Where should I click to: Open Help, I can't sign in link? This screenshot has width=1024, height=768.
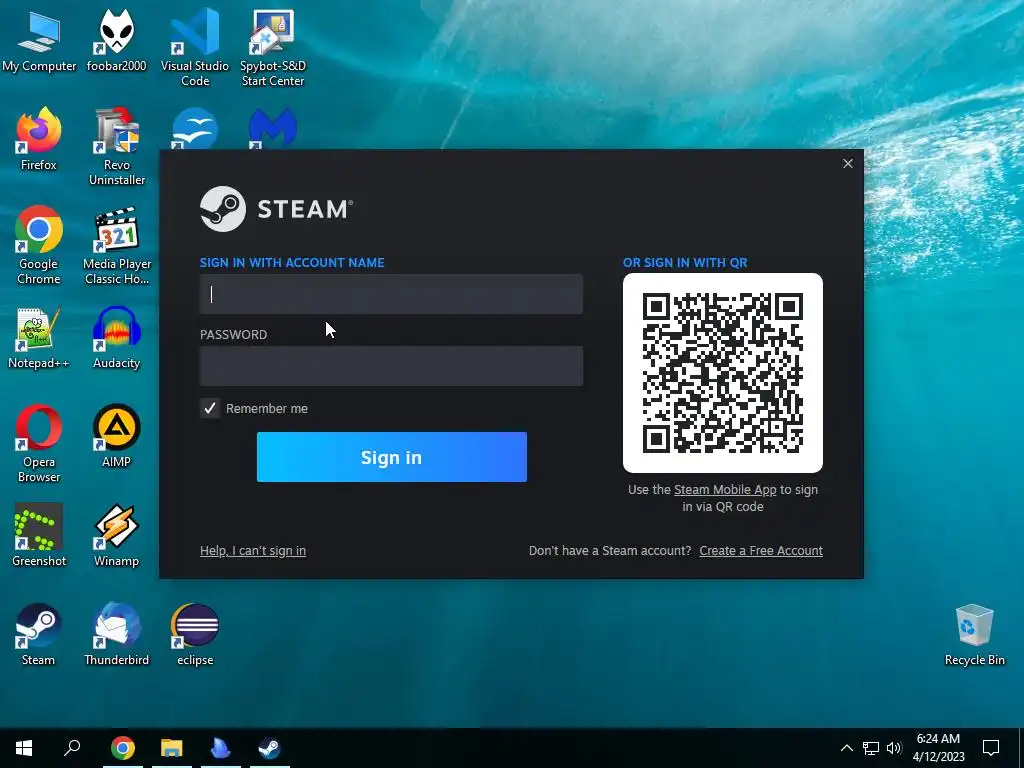253,551
